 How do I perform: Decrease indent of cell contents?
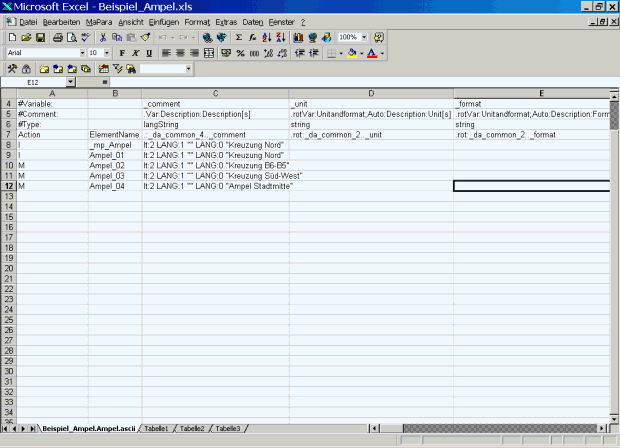coord(300,53)
